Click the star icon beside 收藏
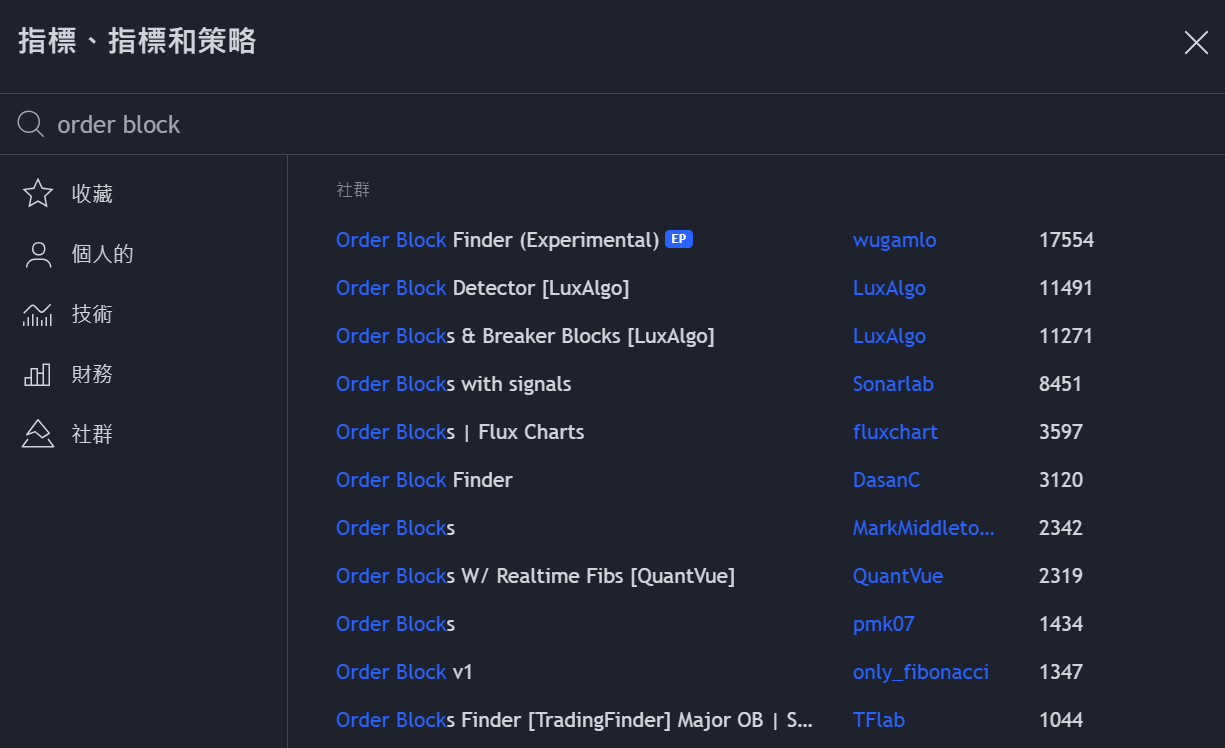The width and height of the screenshot is (1225, 748). pyautogui.click(x=38, y=193)
